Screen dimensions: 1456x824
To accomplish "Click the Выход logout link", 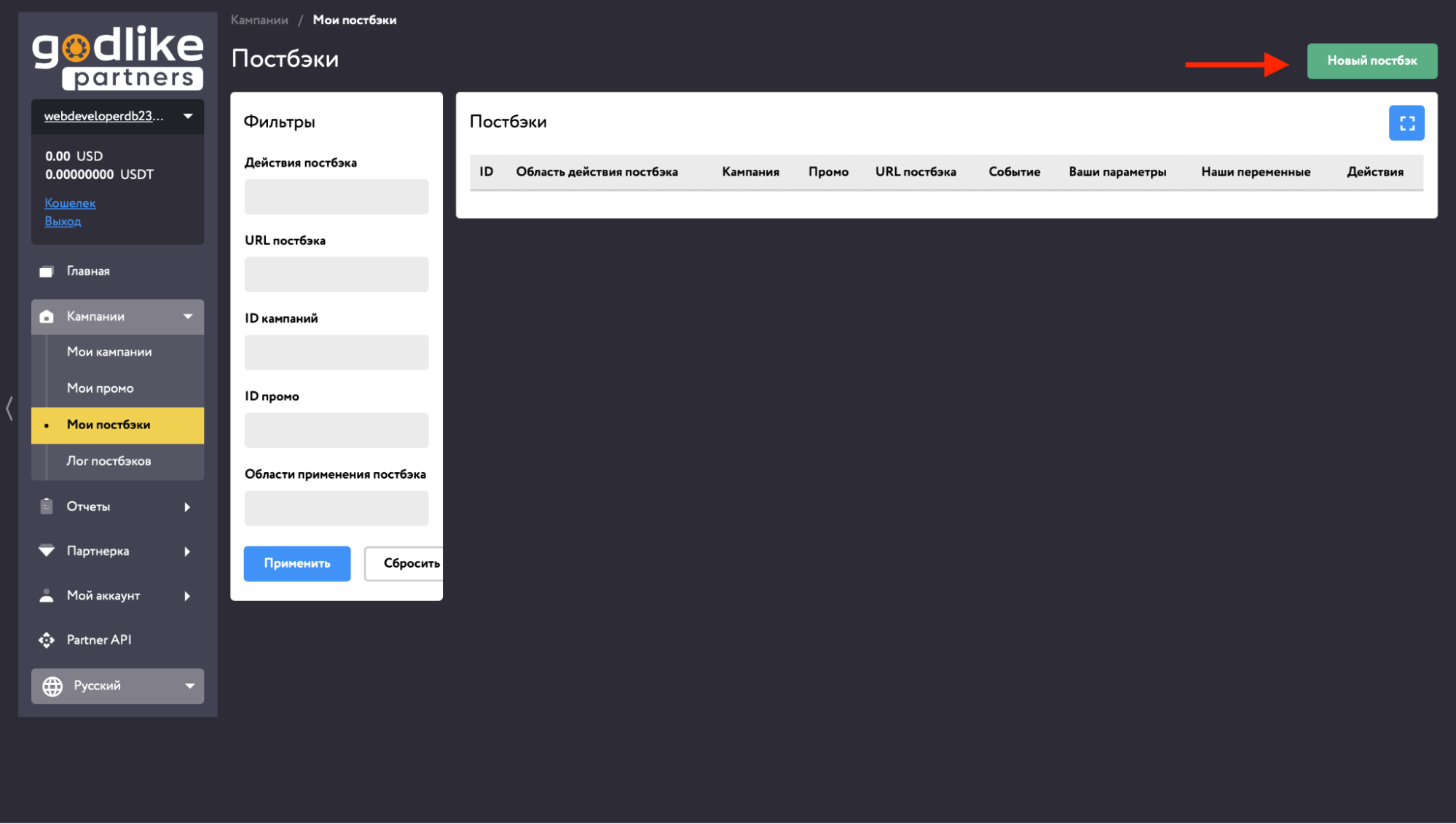I will click(x=63, y=221).
